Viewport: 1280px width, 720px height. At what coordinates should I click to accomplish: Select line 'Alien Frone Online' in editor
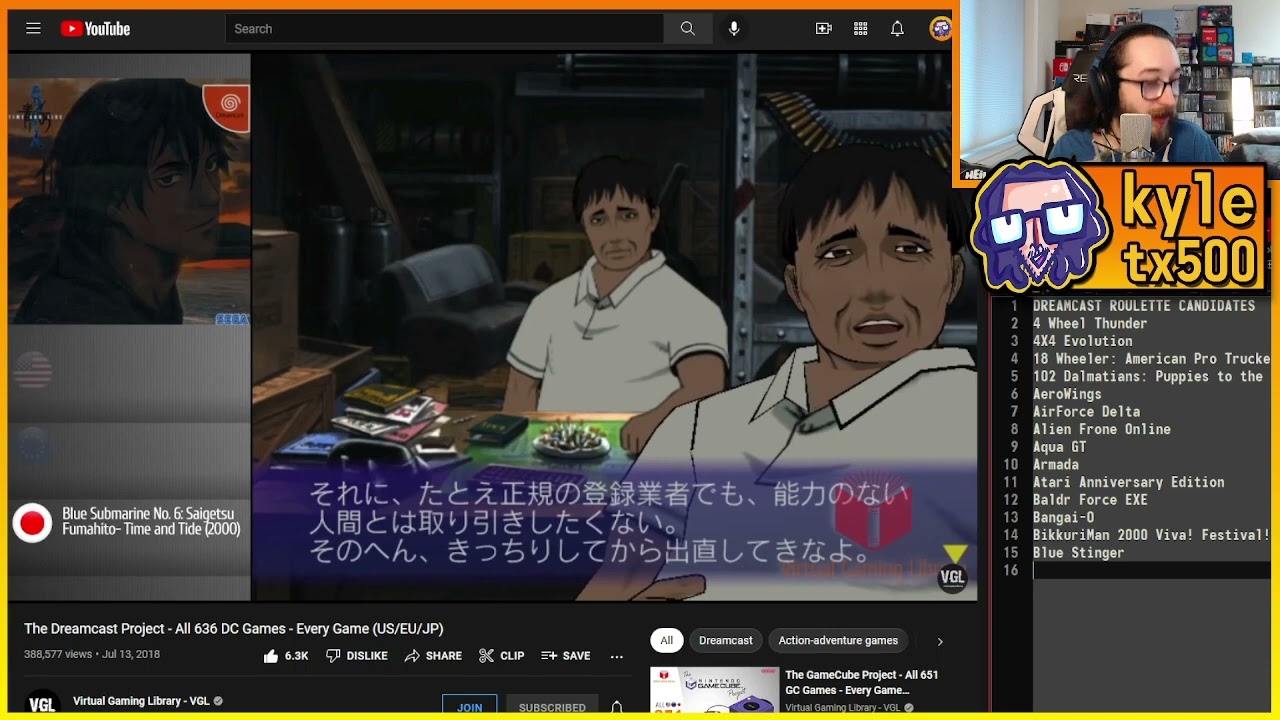point(1102,430)
